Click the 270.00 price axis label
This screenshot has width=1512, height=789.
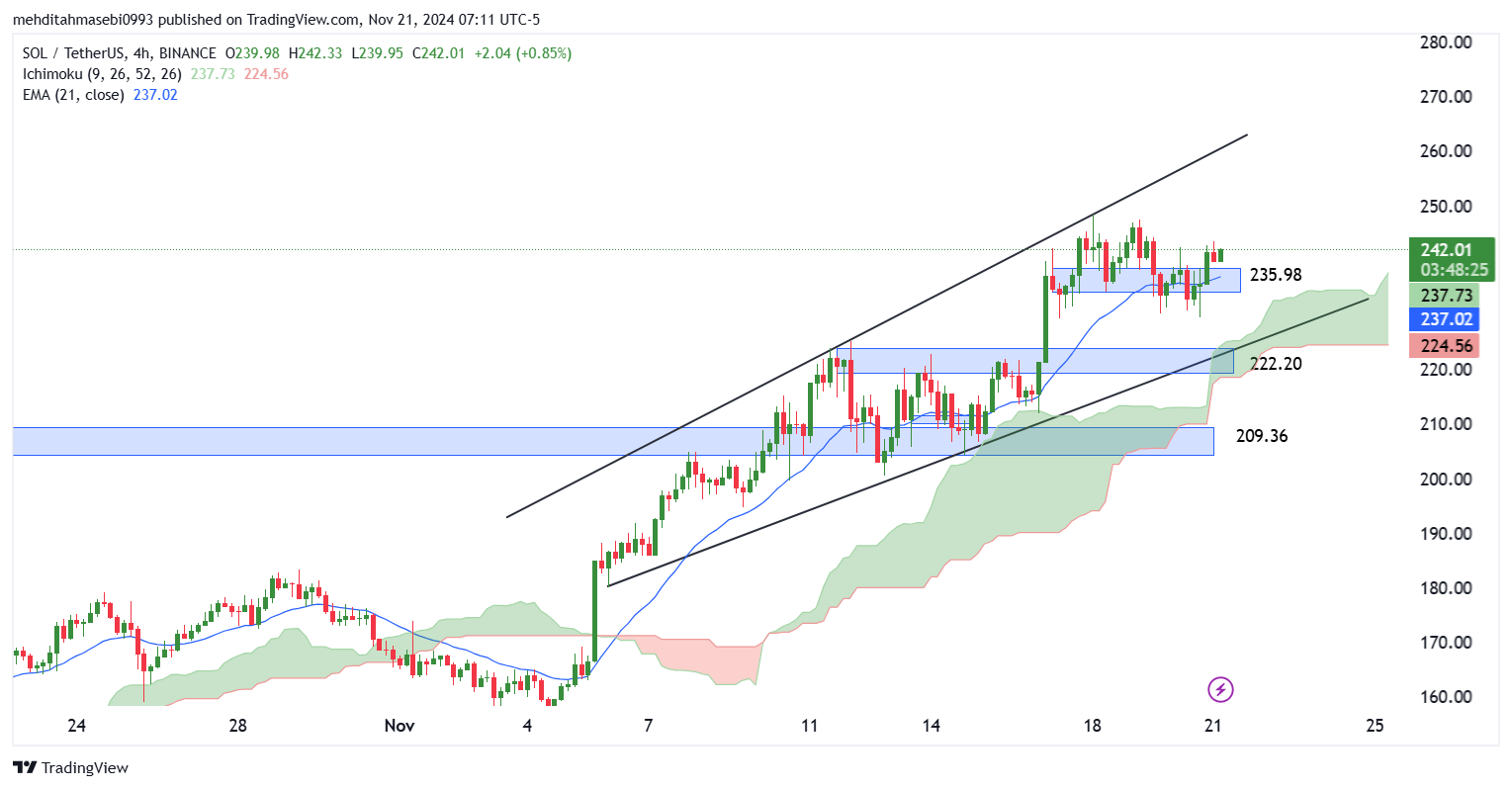(x=1446, y=97)
